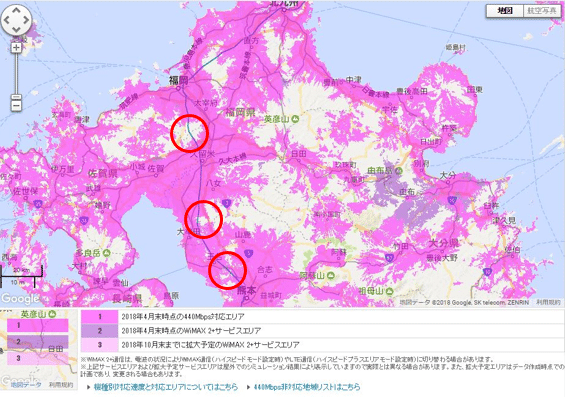Click the 祖母山 mountain marker icon
The width and height of the screenshot is (565, 397).
click(389, 291)
